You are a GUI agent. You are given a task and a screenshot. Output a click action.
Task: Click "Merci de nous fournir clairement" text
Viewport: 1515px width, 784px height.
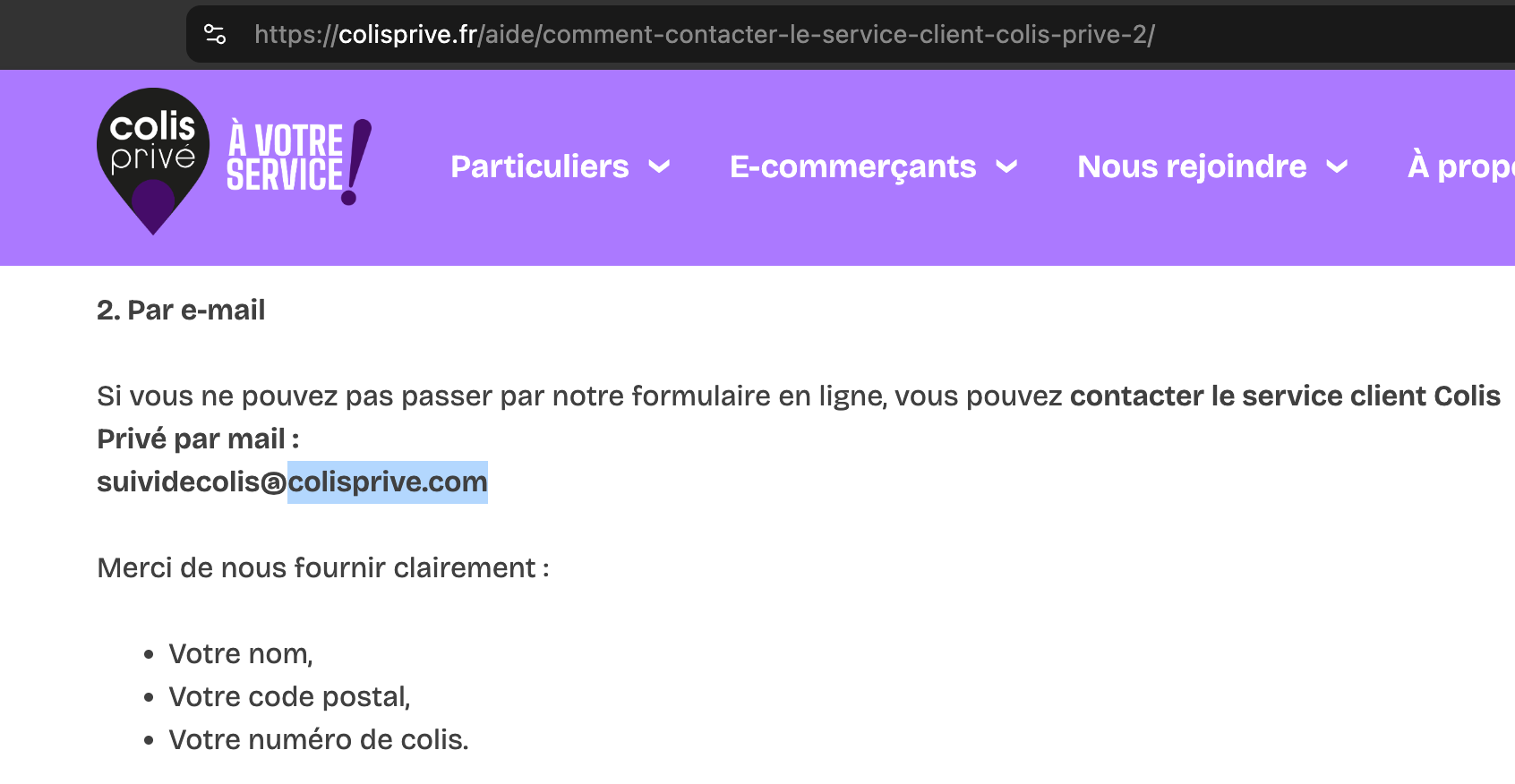pyautogui.click(x=322, y=568)
